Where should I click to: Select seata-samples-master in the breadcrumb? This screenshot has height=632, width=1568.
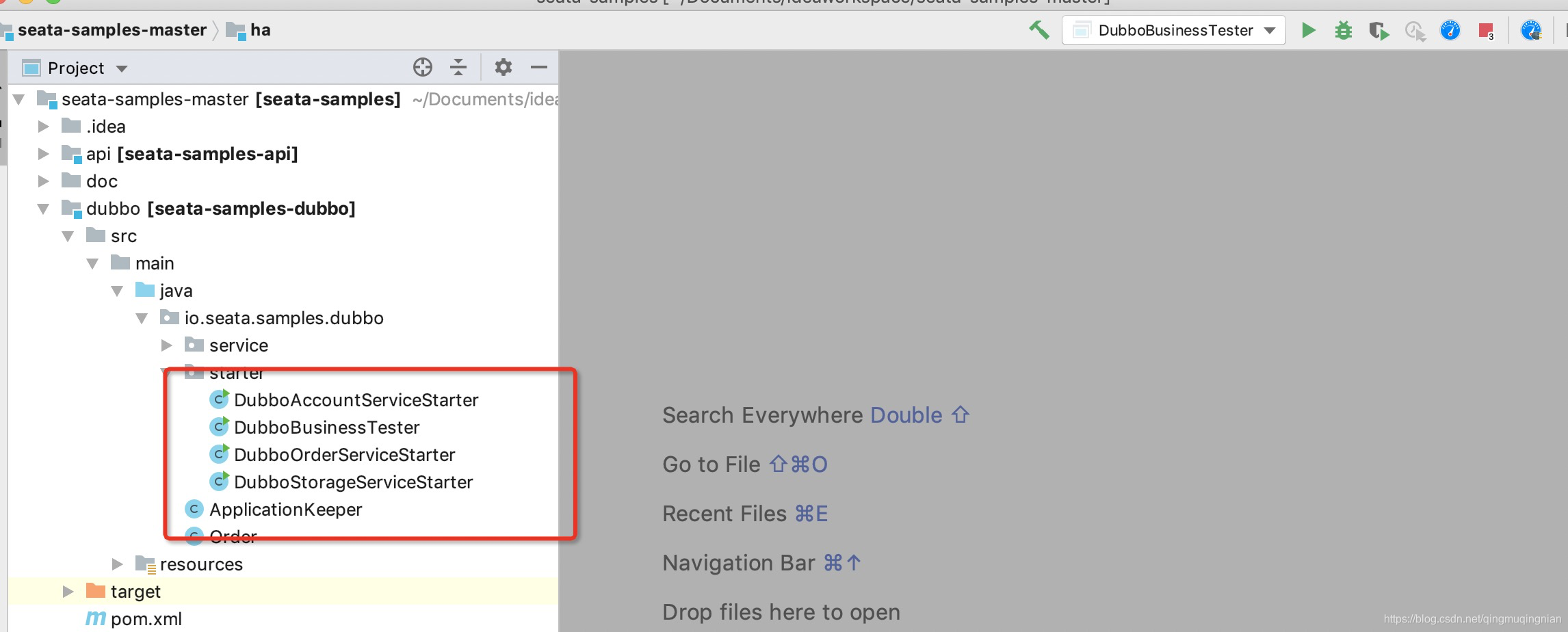[x=112, y=30]
